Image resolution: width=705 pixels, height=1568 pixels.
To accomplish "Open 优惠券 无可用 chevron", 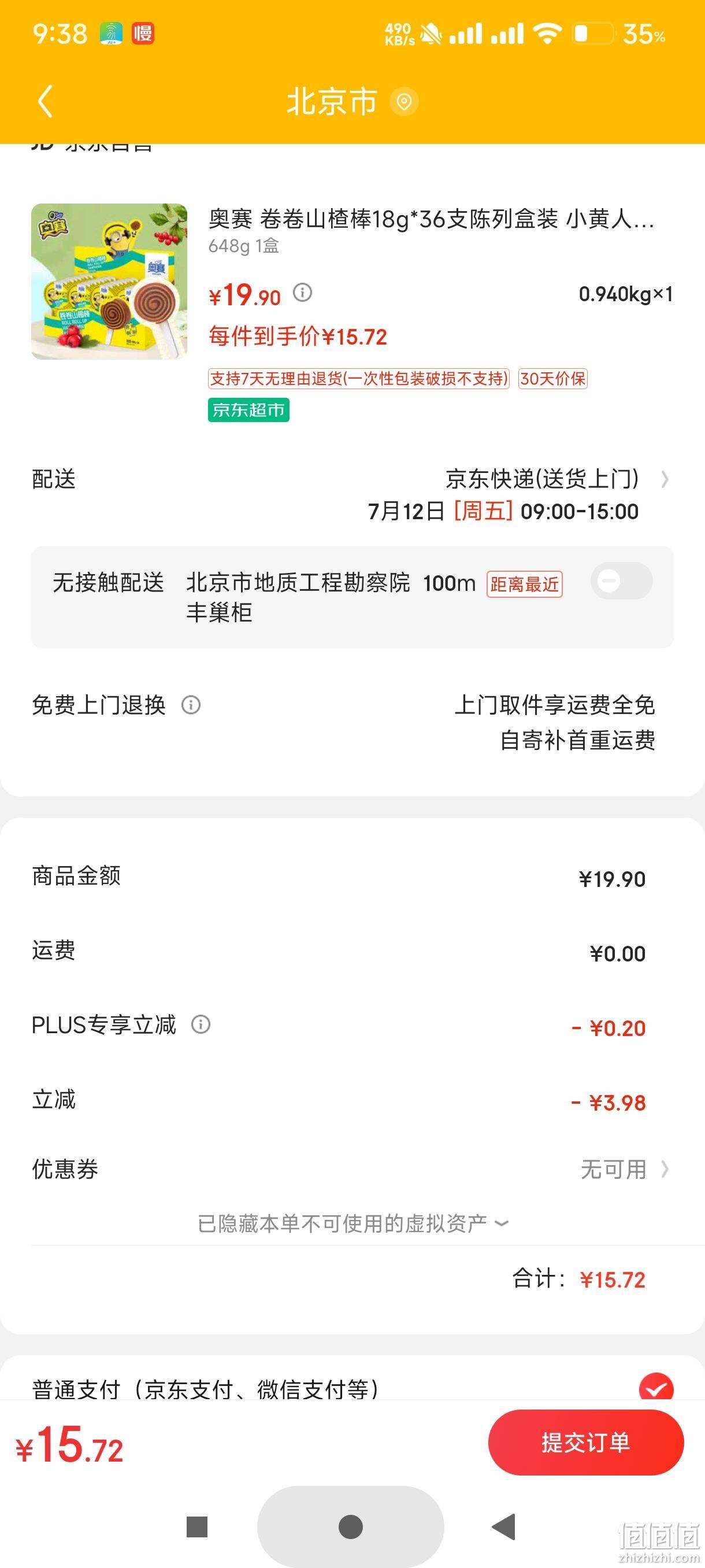I will pos(665,1168).
